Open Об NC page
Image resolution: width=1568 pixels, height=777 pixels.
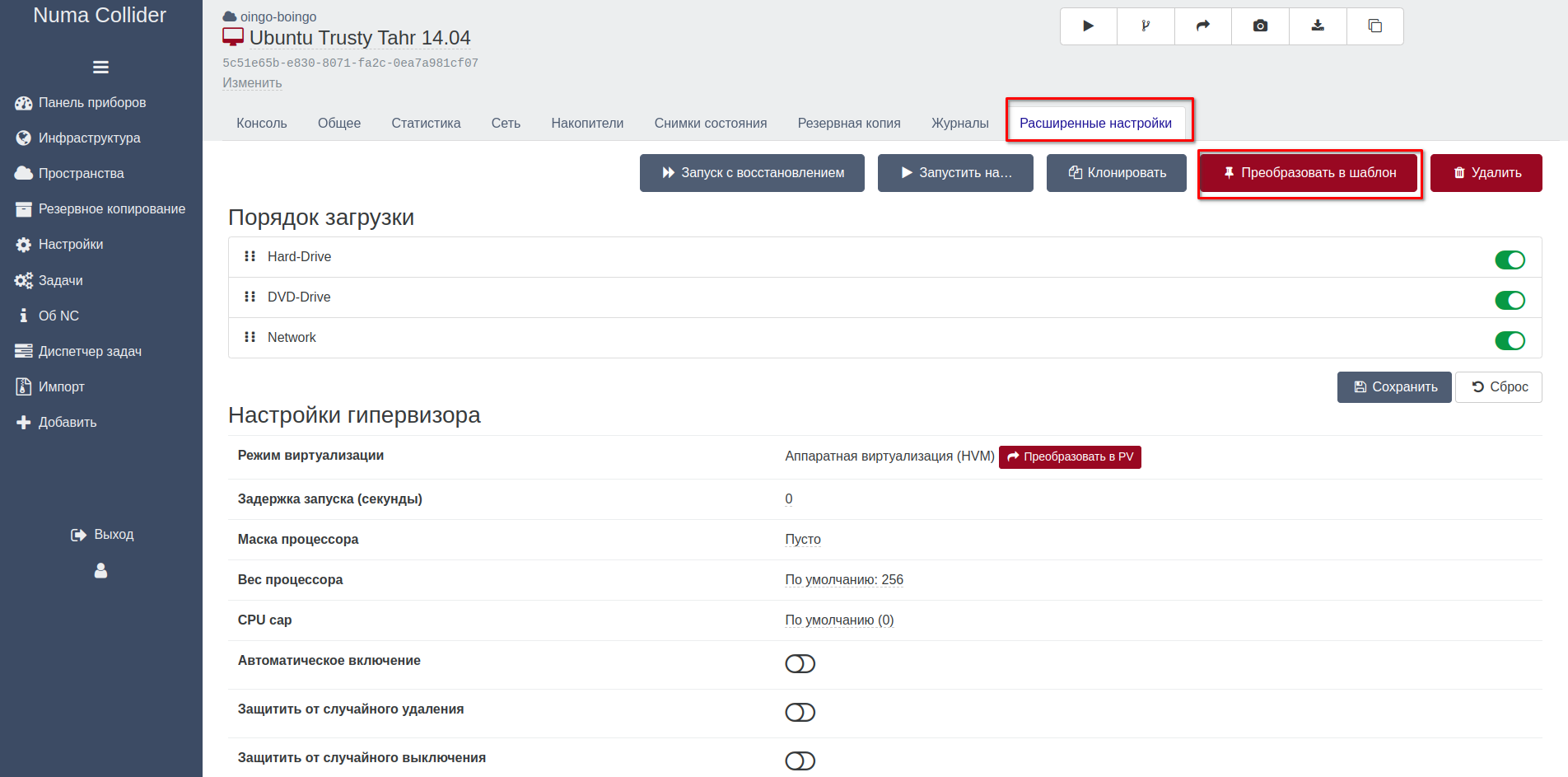point(48,316)
